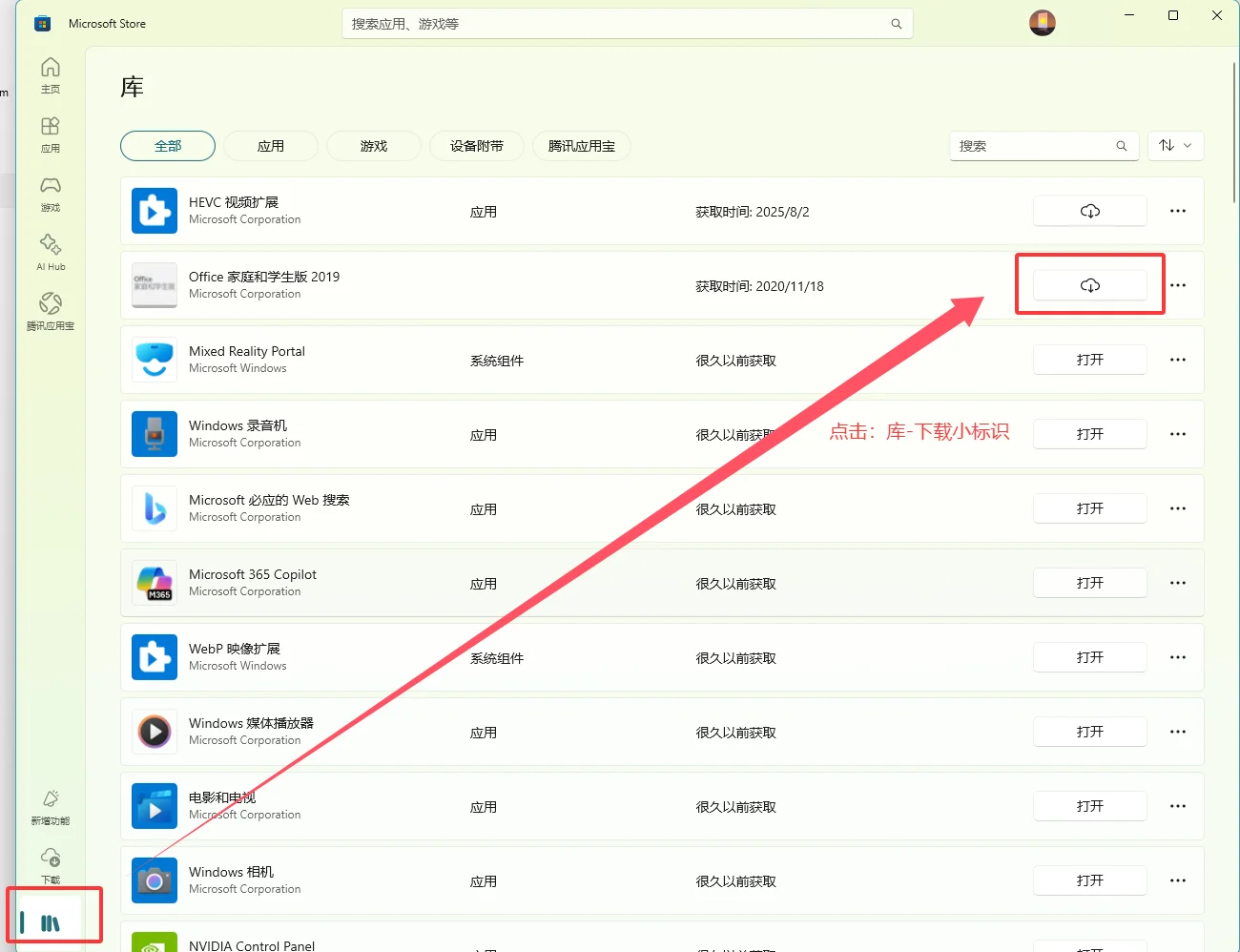The image size is (1240, 952).
Task: Open the 游戏 section in the sidebar
Action: 50,191
